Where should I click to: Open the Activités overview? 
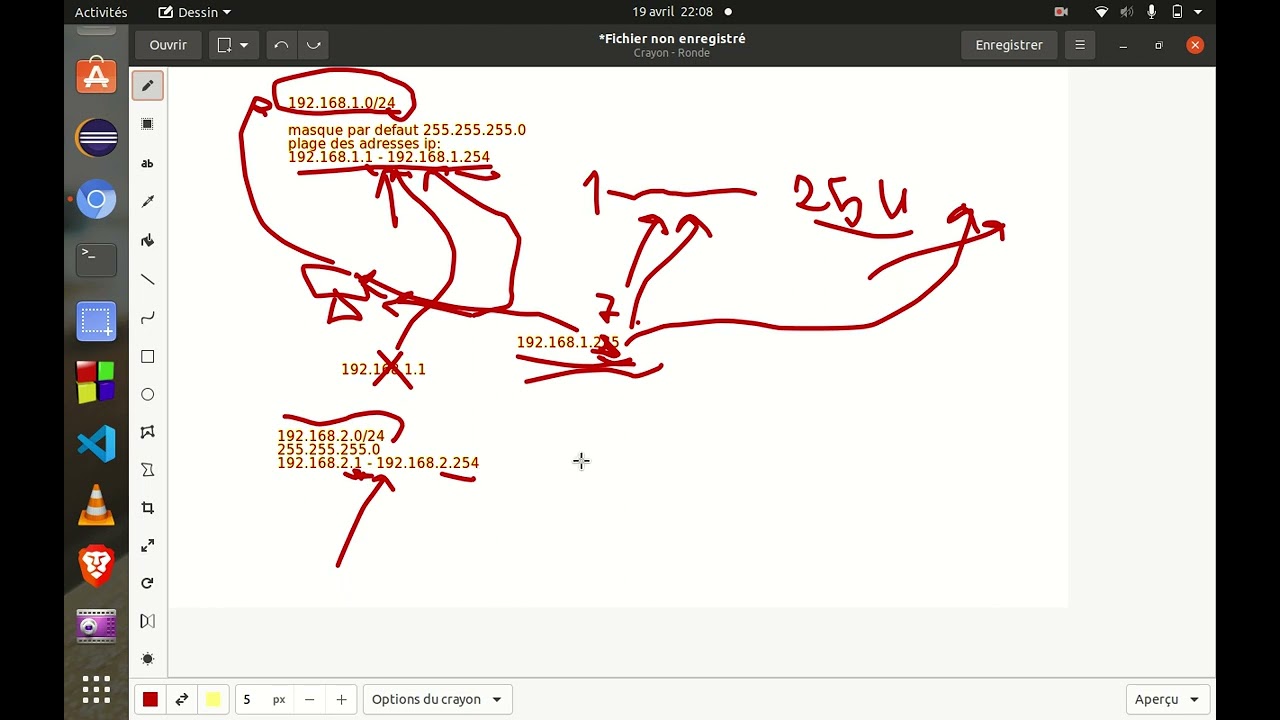(x=101, y=12)
